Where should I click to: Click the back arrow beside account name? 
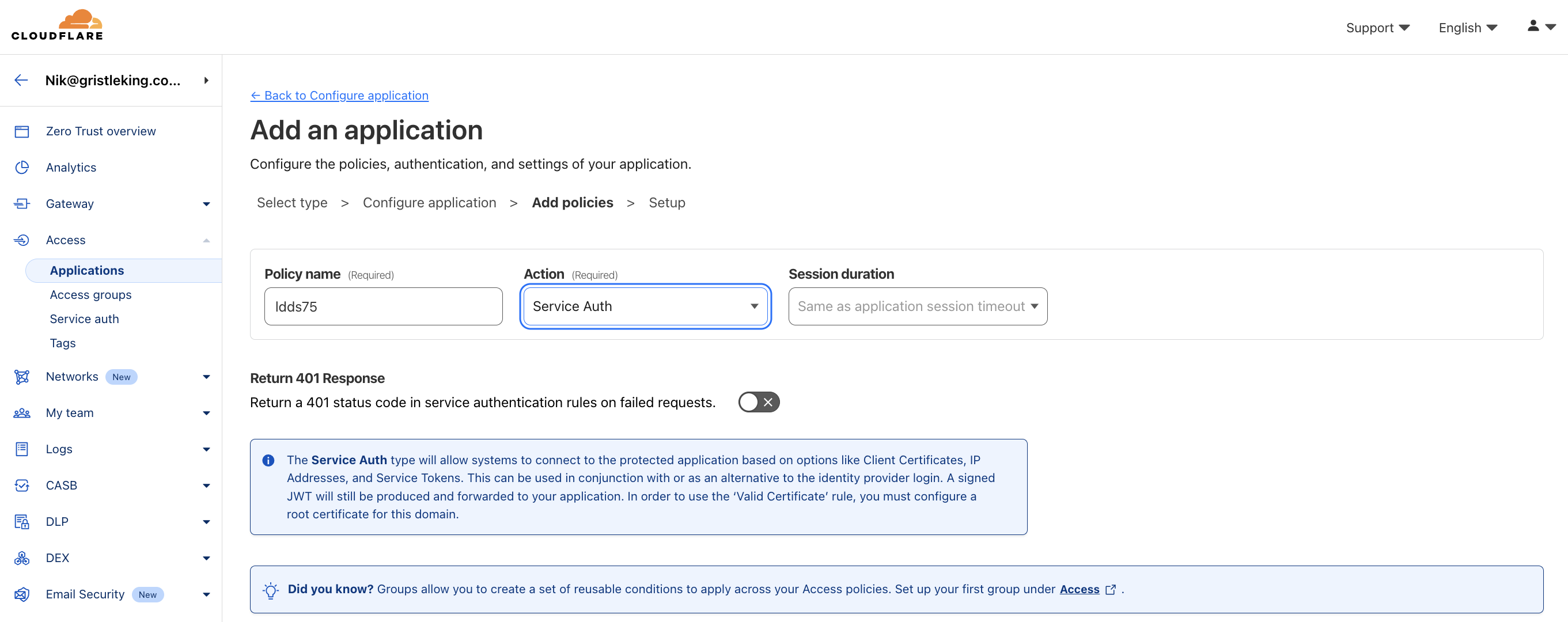pos(21,80)
